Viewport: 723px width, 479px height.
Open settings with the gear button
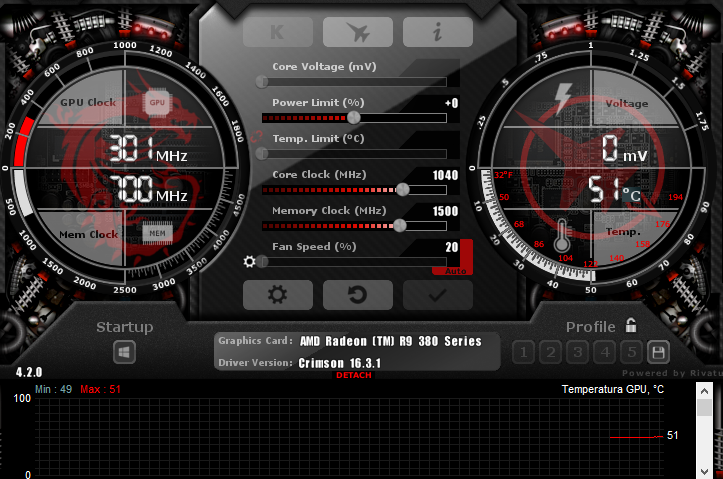click(278, 295)
